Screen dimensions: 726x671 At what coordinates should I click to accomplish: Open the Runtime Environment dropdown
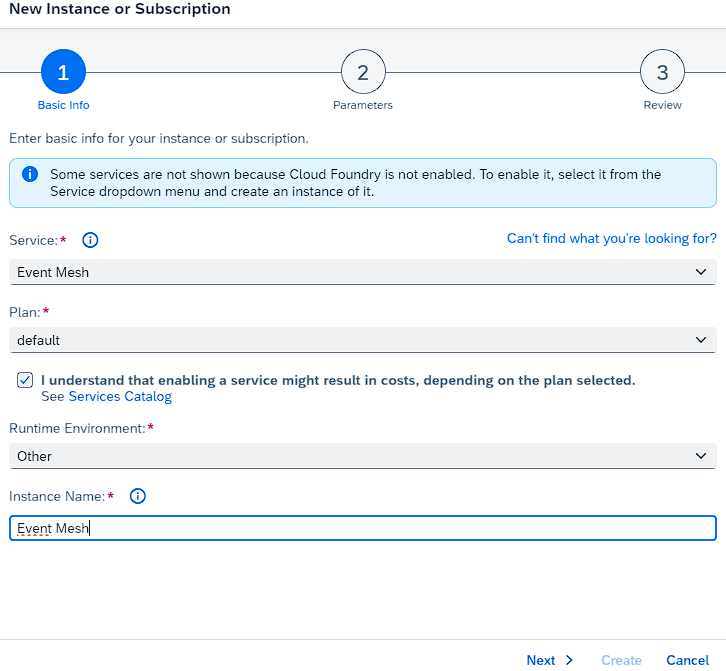pyautogui.click(x=362, y=456)
